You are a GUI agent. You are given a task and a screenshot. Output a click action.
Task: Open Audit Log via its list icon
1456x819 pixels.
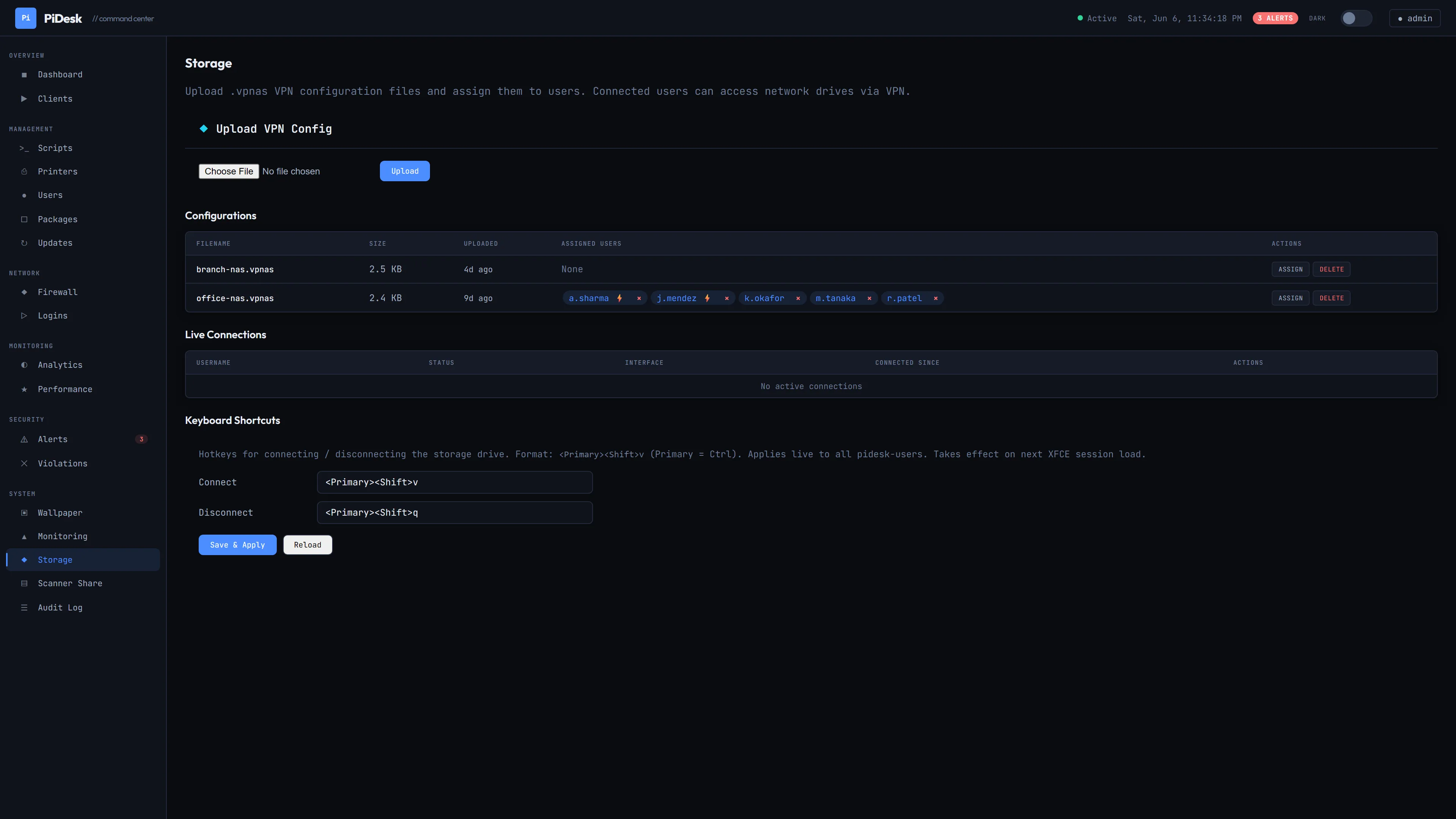24,607
